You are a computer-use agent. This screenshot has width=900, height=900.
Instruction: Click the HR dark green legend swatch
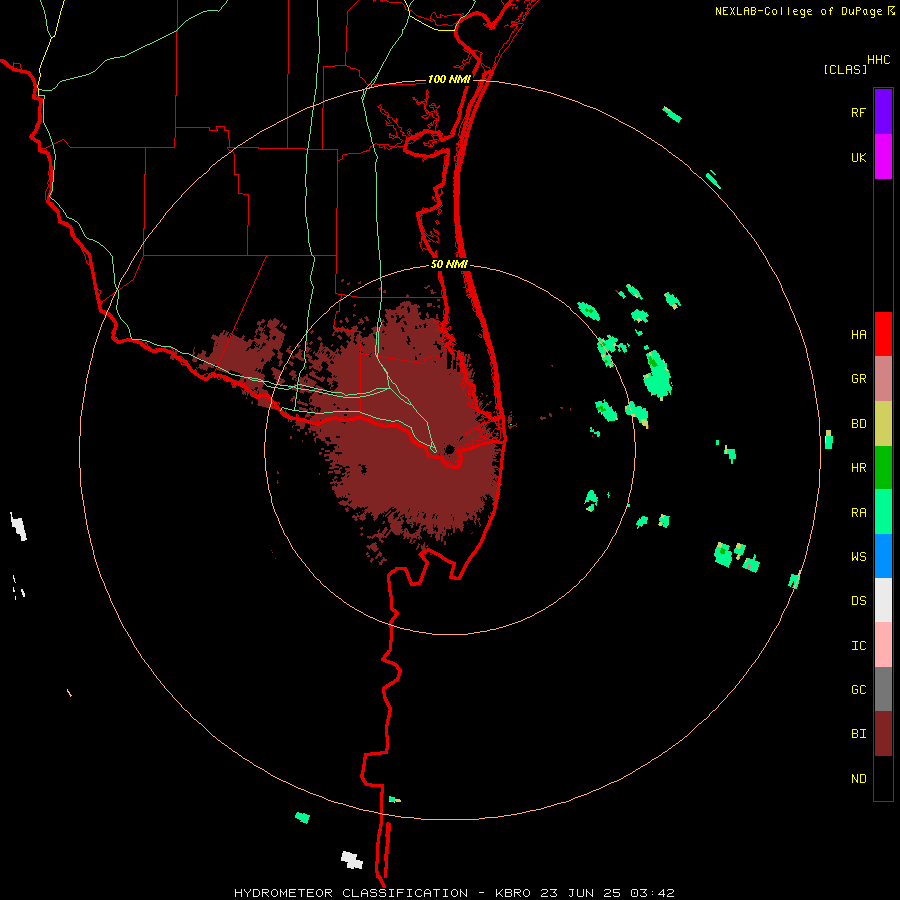pos(883,468)
